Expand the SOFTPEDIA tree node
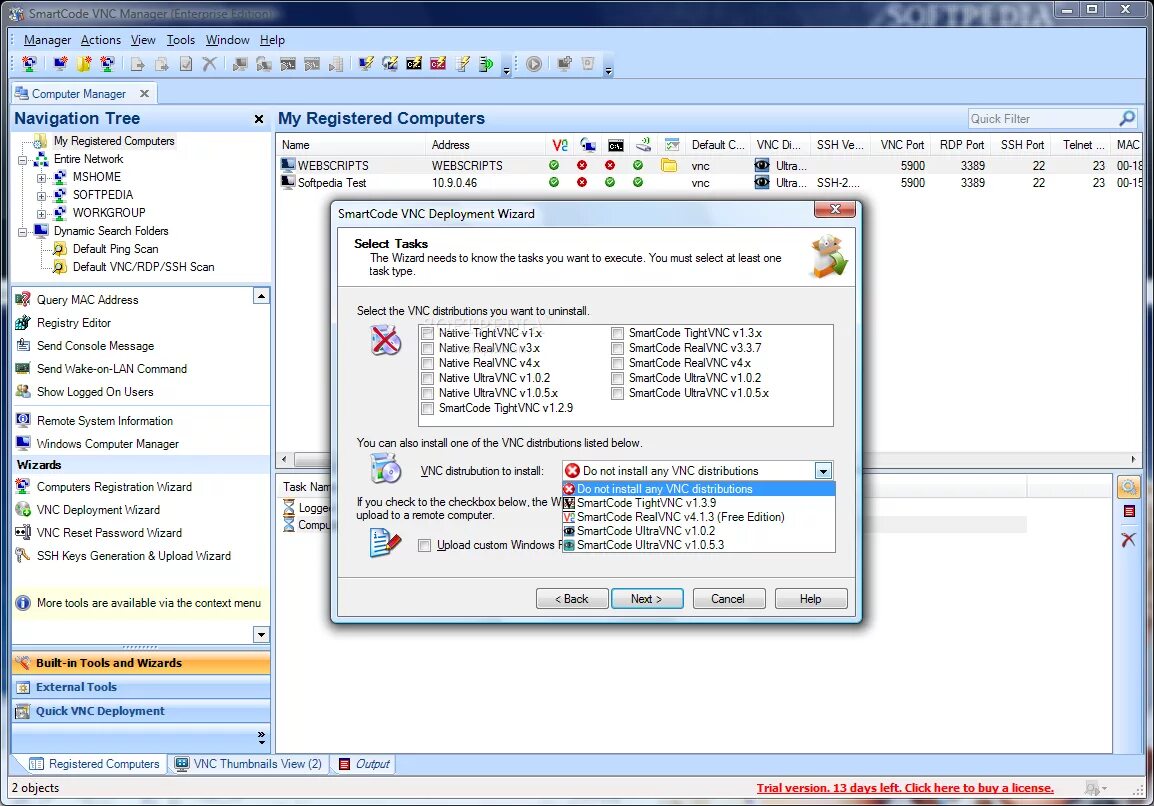This screenshot has height=806, width=1154. [x=42, y=196]
